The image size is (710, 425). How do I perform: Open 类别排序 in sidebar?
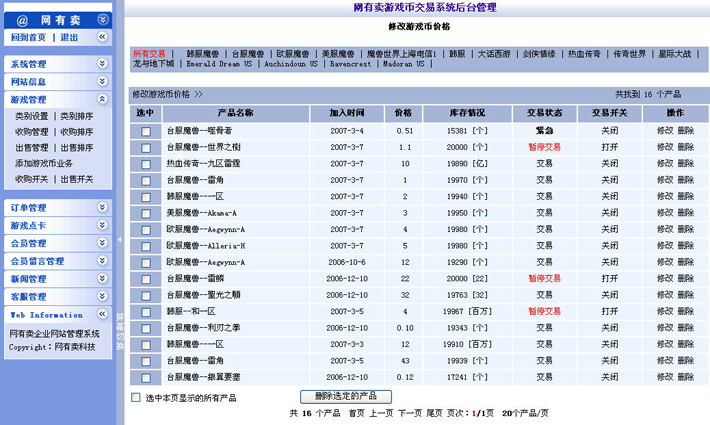pyautogui.click(x=77, y=116)
